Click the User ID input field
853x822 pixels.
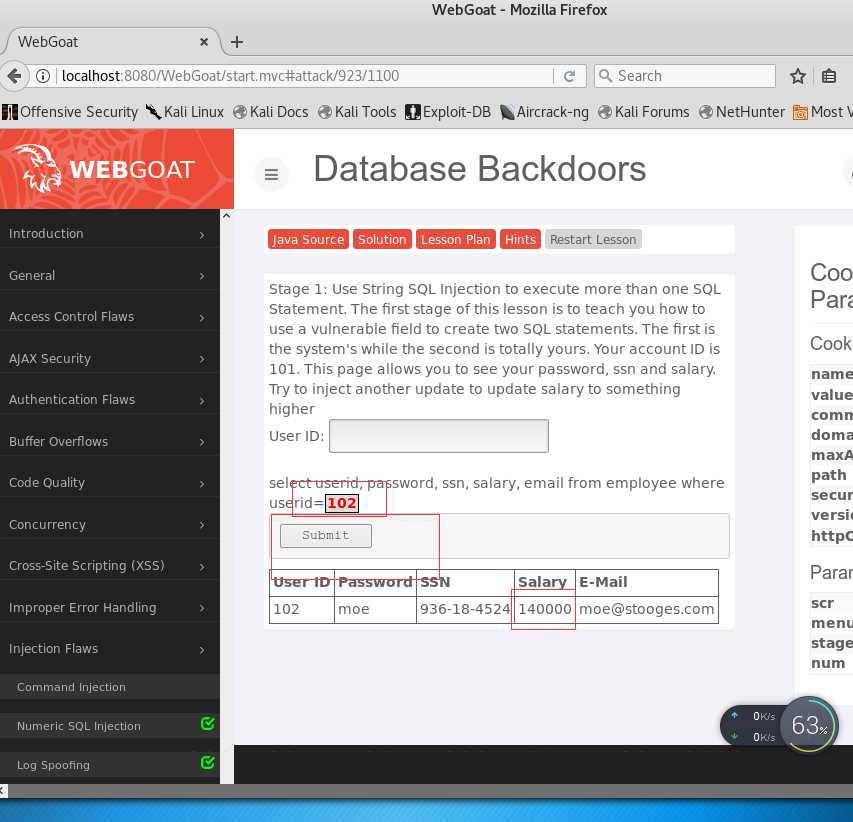pos(438,436)
